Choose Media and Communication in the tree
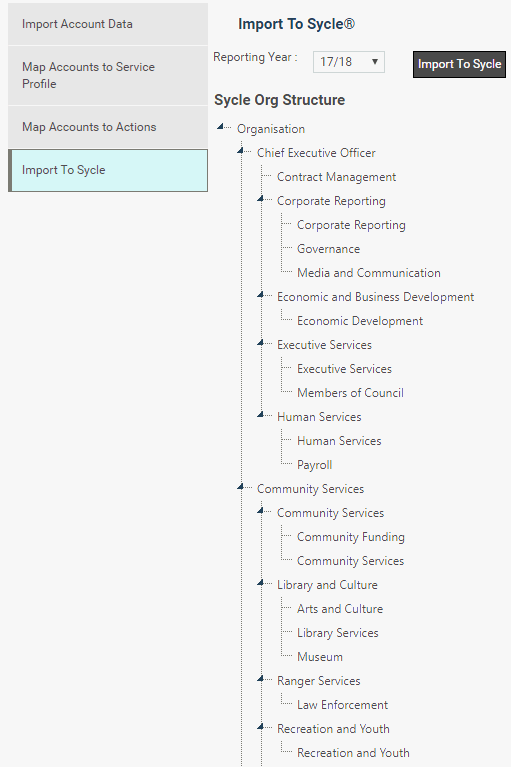The width and height of the screenshot is (511, 767). [x=369, y=273]
